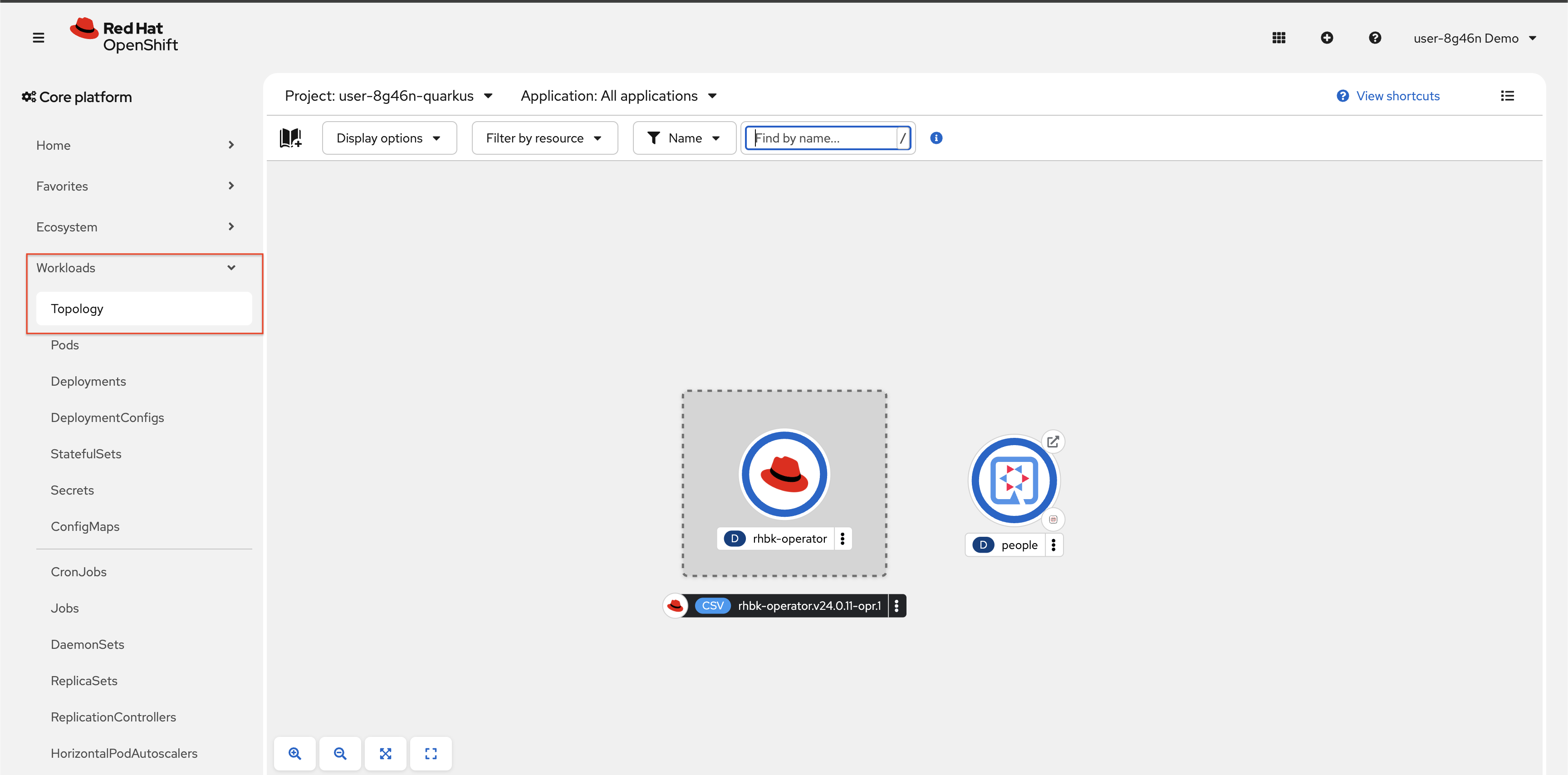Click the quick create plus icon
This screenshot has width=1568, height=775.
point(1327,38)
